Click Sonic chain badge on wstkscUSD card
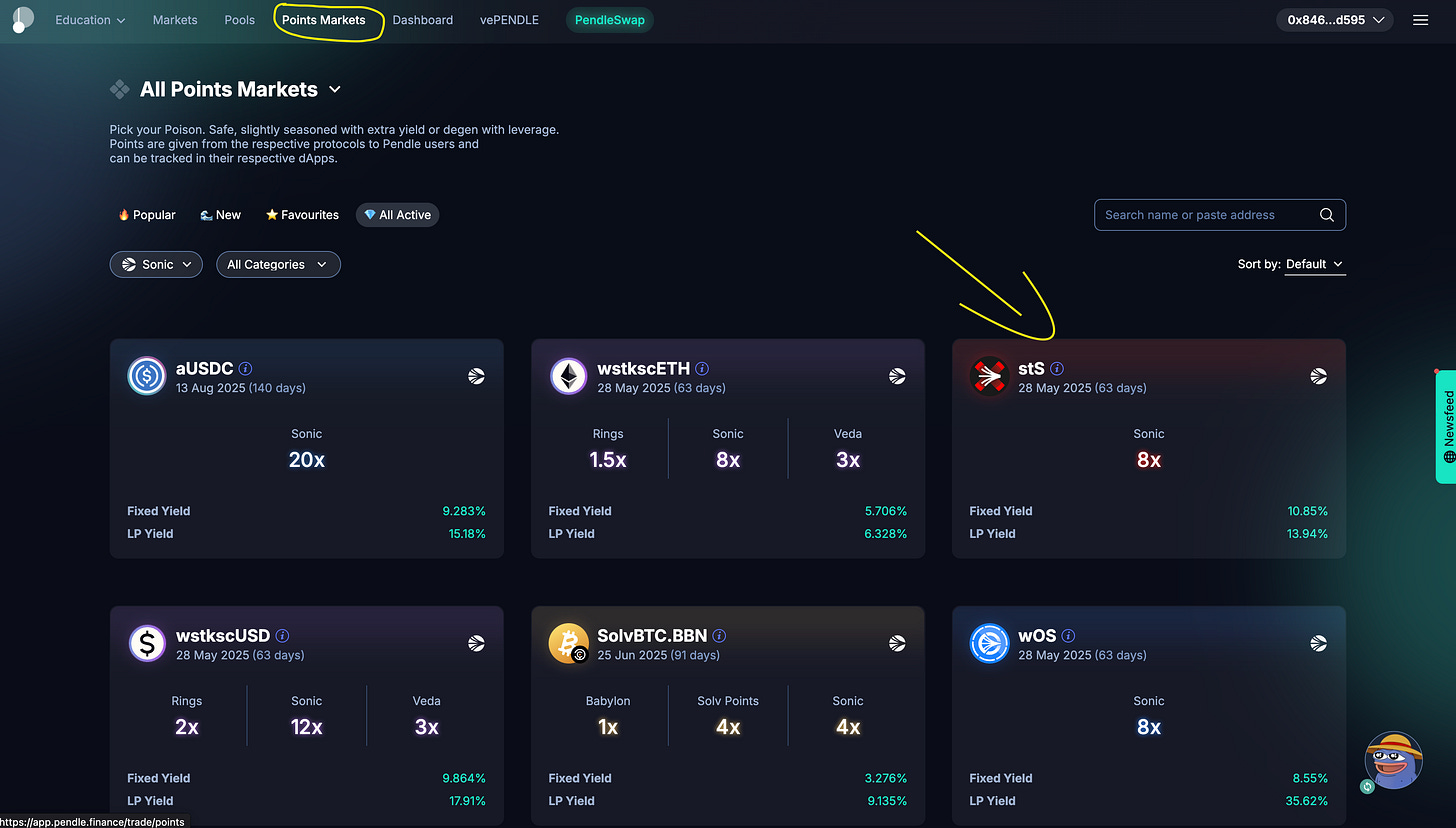This screenshot has height=828, width=1456. click(x=476, y=643)
